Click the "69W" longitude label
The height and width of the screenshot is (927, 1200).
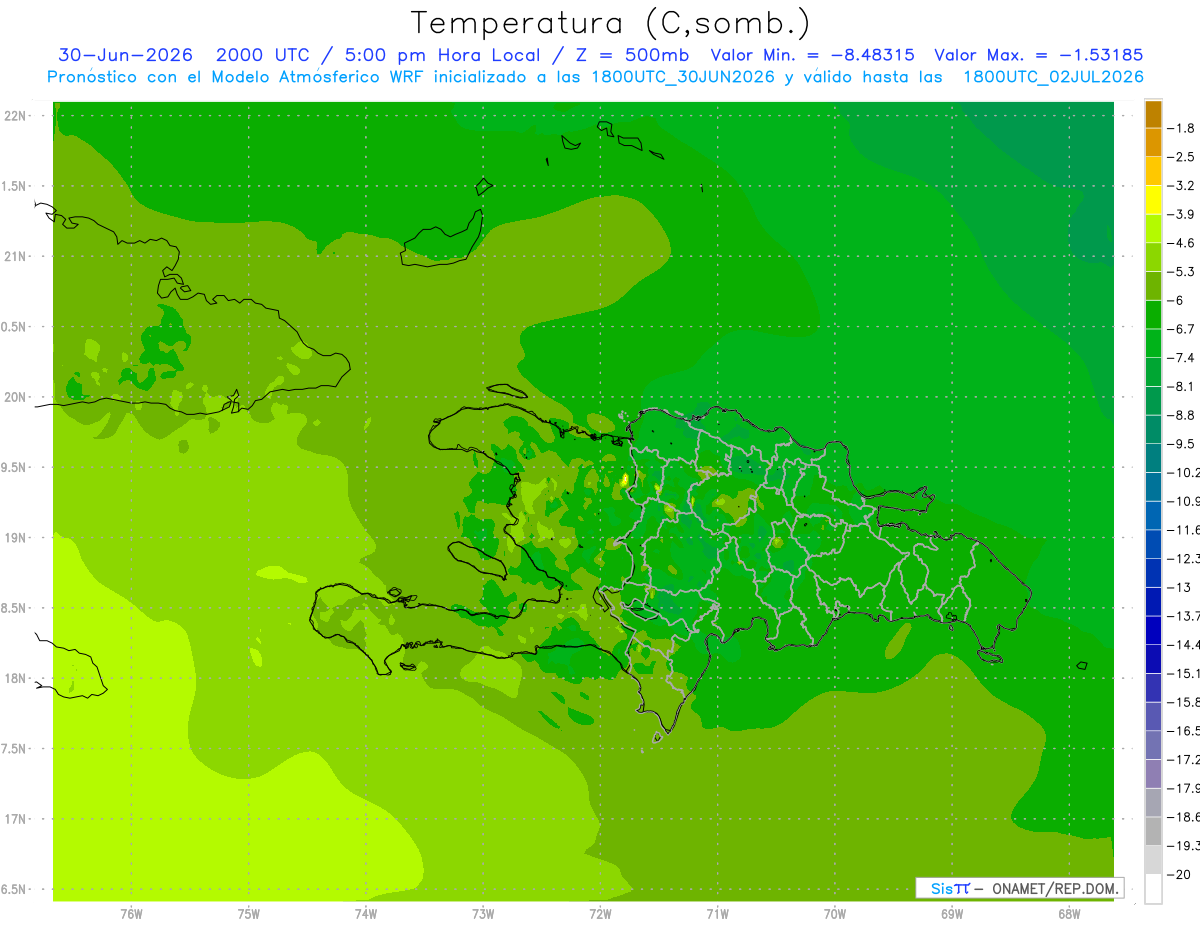coord(952,914)
